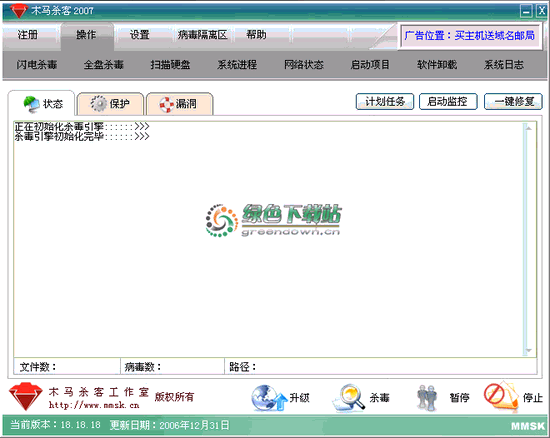Switch to the 状态 tab
This screenshot has height=438, width=550.
coord(42,104)
